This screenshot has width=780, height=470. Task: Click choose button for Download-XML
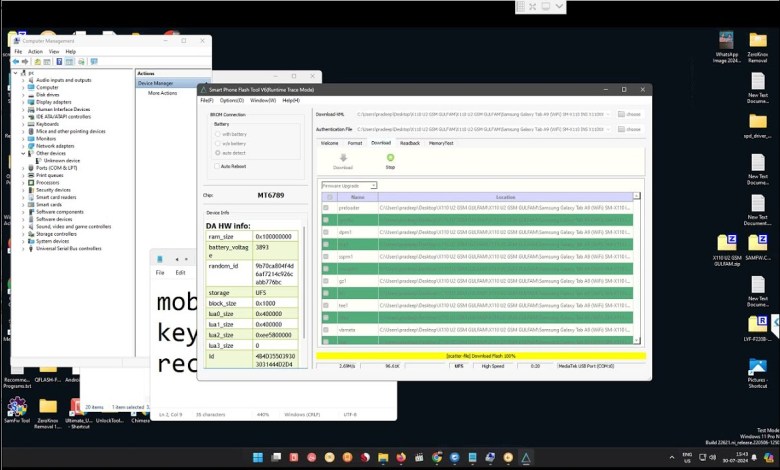click(x=629, y=114)
